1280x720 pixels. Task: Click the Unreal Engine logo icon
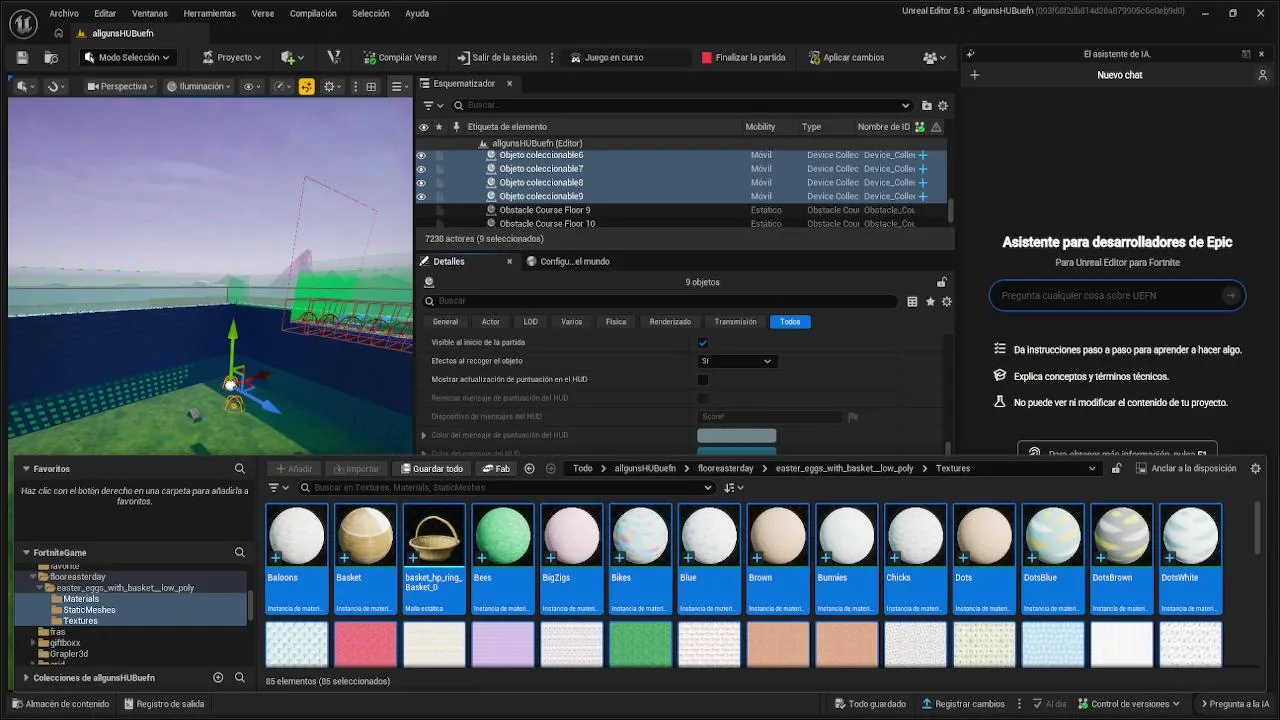(x=22, y=22)
